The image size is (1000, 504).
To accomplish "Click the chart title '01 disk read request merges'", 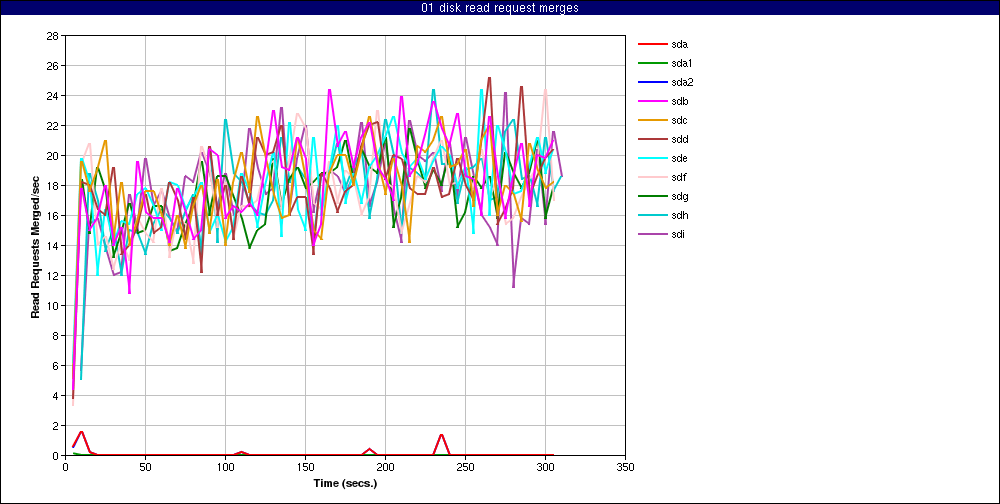I will pos(500,8).
